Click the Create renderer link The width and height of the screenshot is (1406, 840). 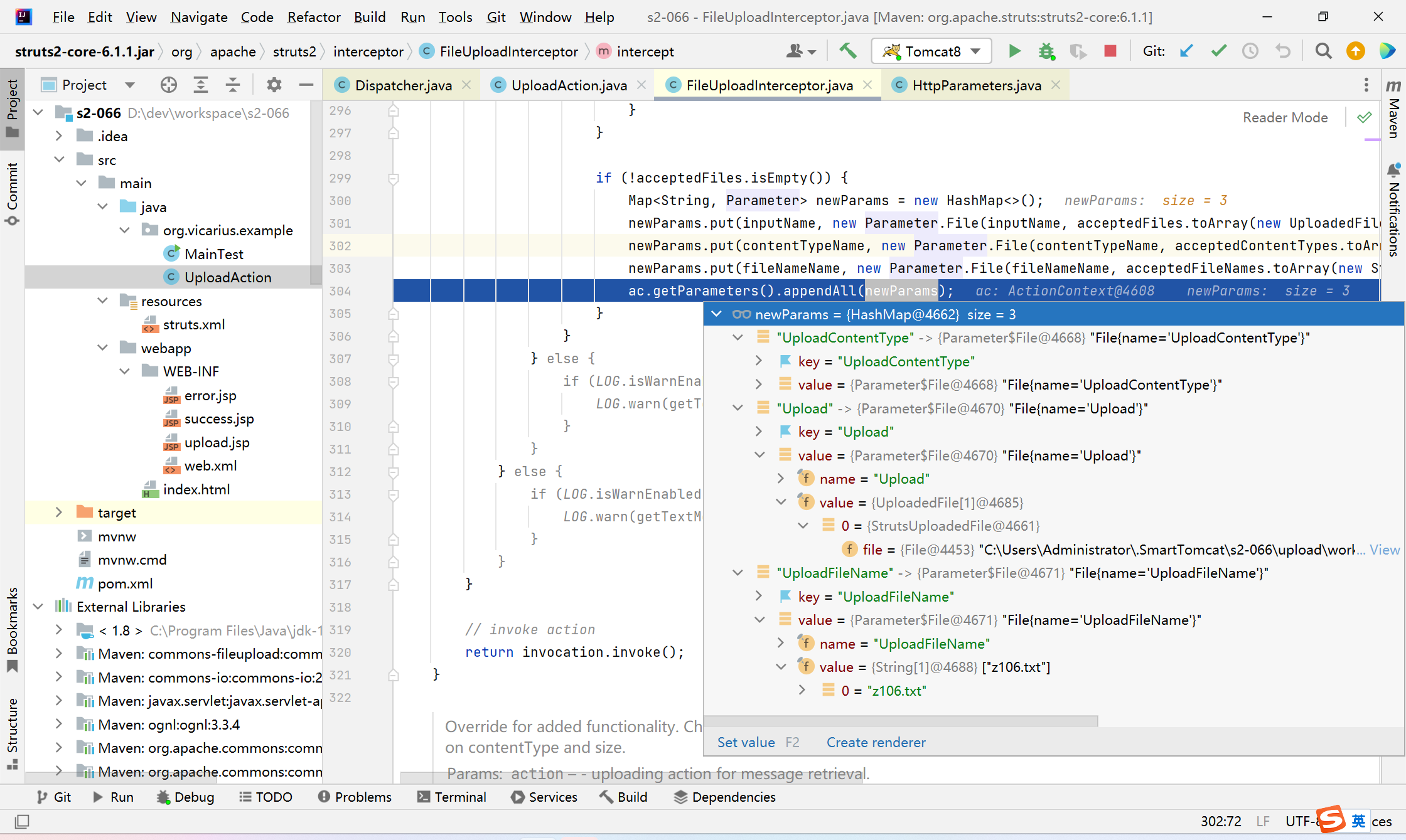pyautogui.click(x=876, y=742)
